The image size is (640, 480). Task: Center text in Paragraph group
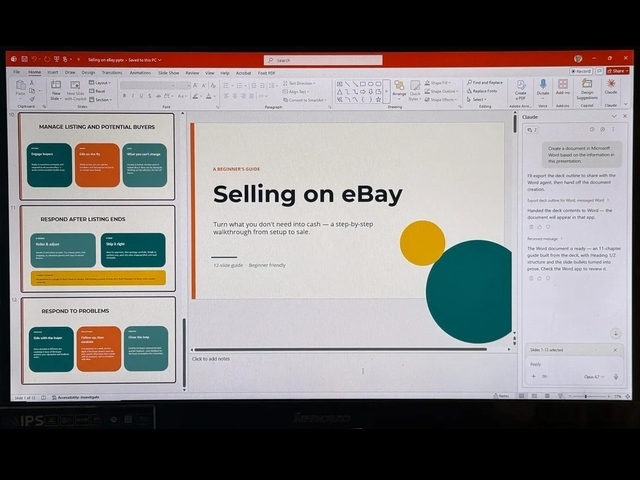[235, 96]
